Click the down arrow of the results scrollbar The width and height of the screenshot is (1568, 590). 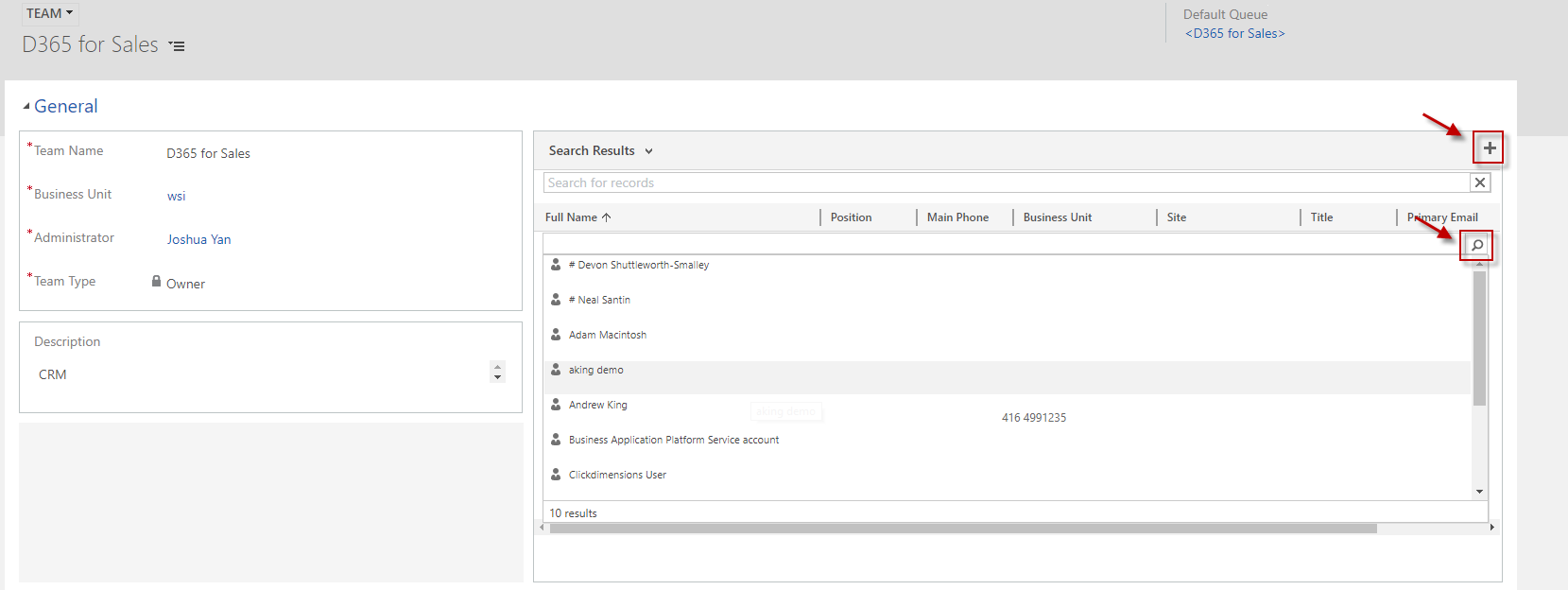1480,493
